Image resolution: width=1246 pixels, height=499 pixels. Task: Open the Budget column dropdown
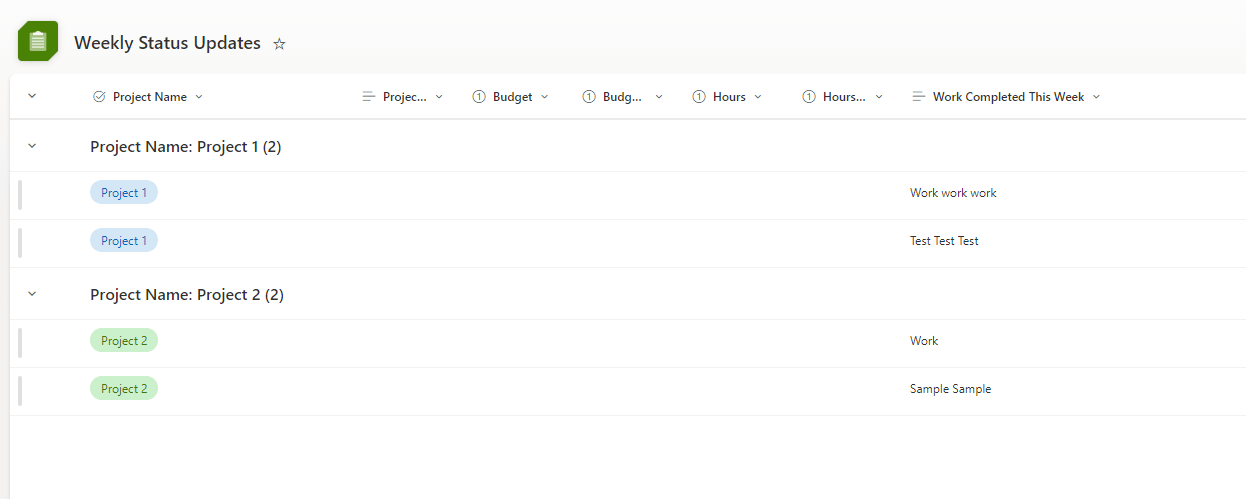tap(545, 97)
